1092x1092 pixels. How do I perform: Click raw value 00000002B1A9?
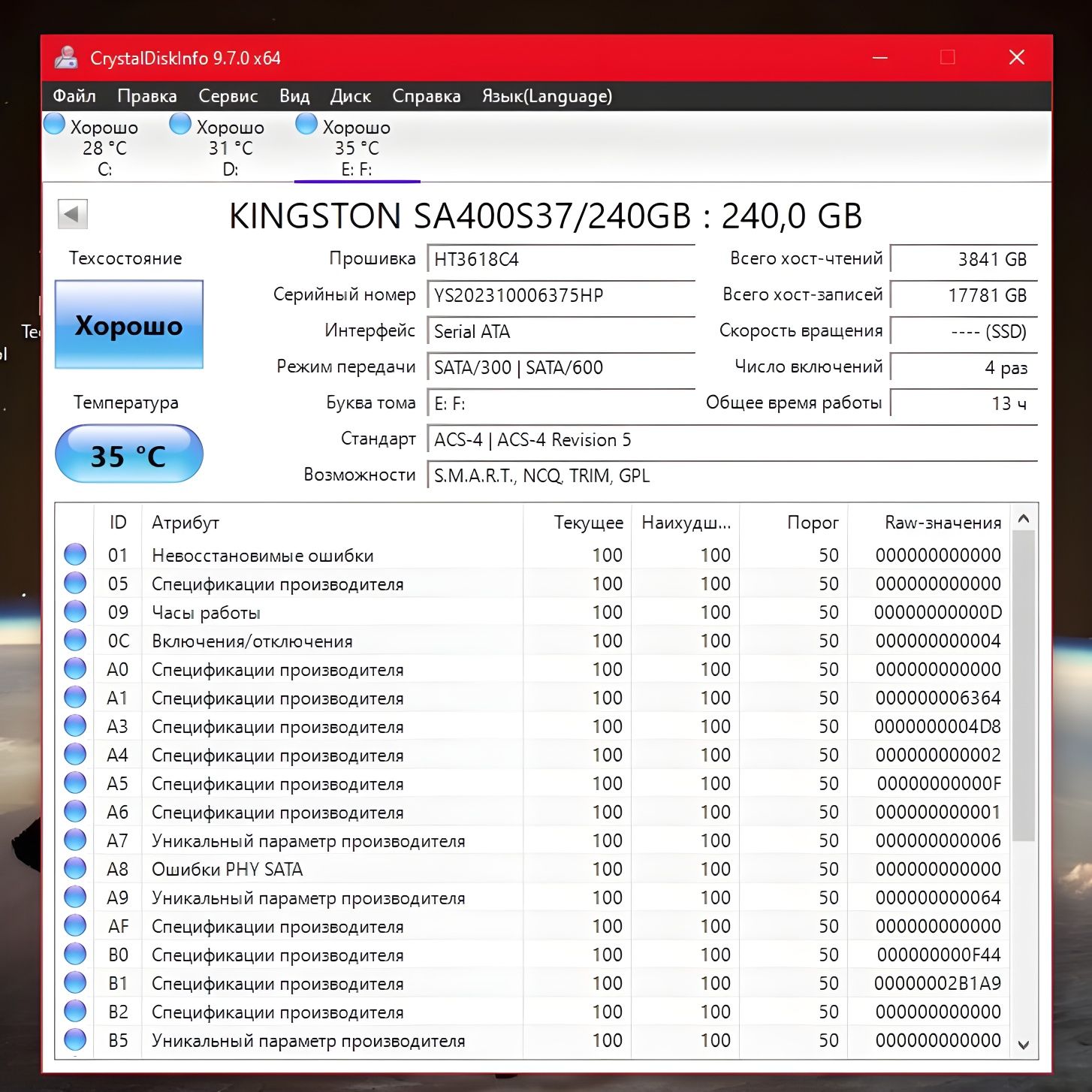[937, 983]
